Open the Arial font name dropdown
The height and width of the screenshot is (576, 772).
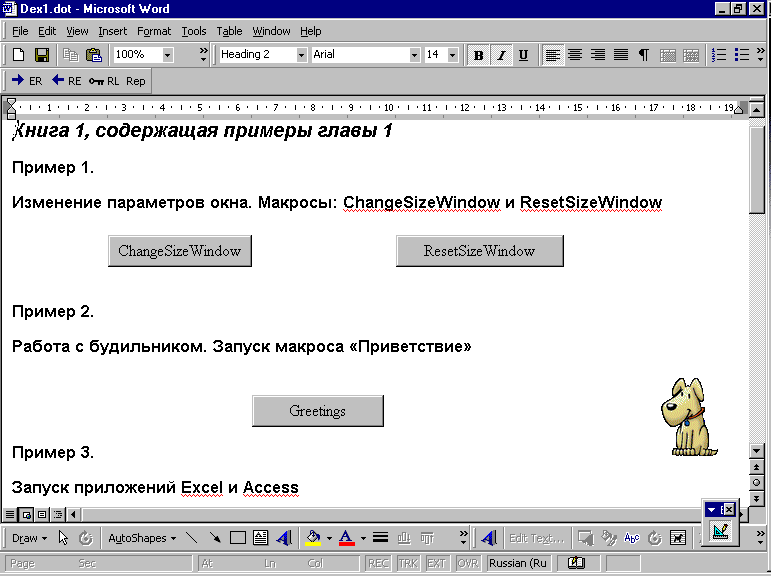[414, 55]
